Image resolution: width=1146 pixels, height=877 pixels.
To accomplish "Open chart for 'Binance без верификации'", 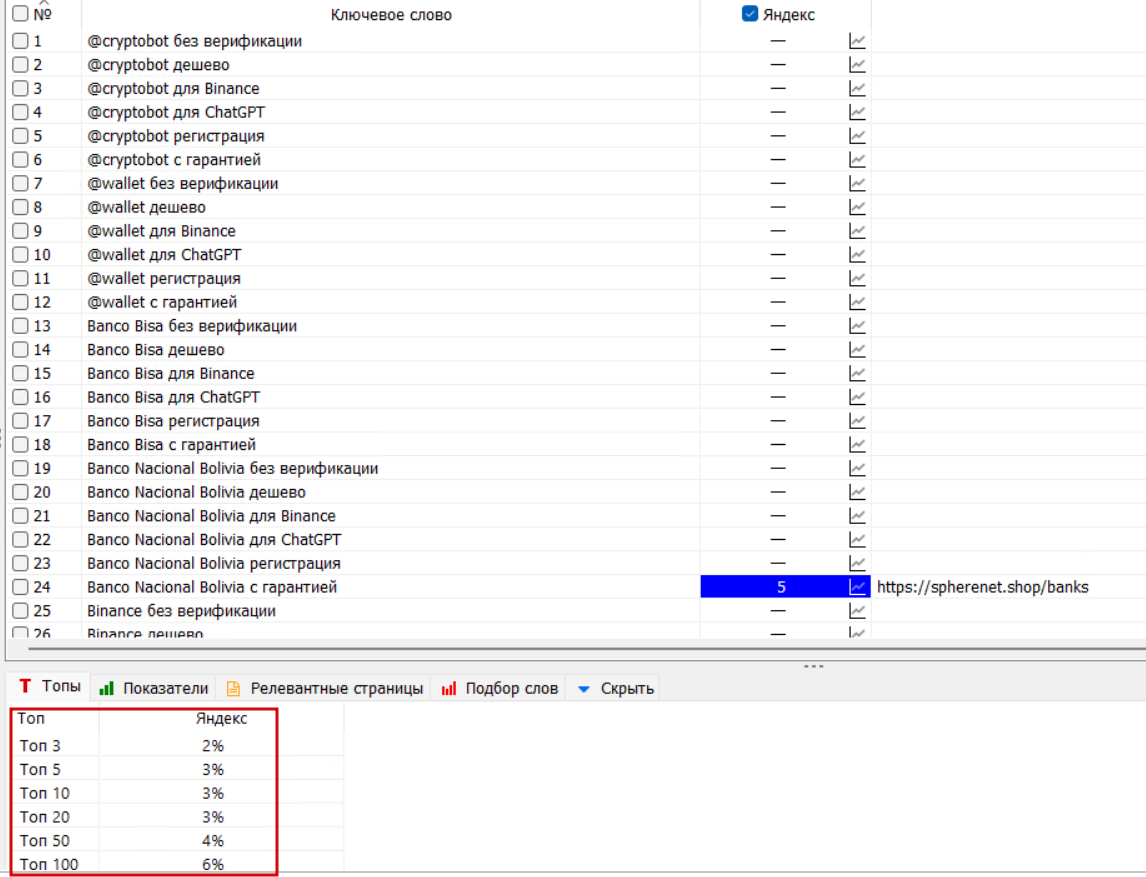I will pyautogui.click(x=857, y=612).
